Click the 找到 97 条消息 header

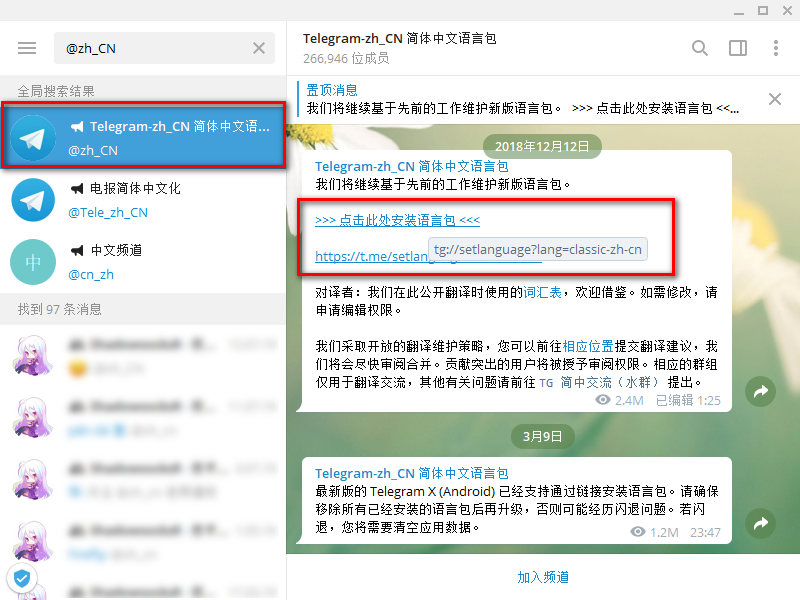click(x=60, y=309)
